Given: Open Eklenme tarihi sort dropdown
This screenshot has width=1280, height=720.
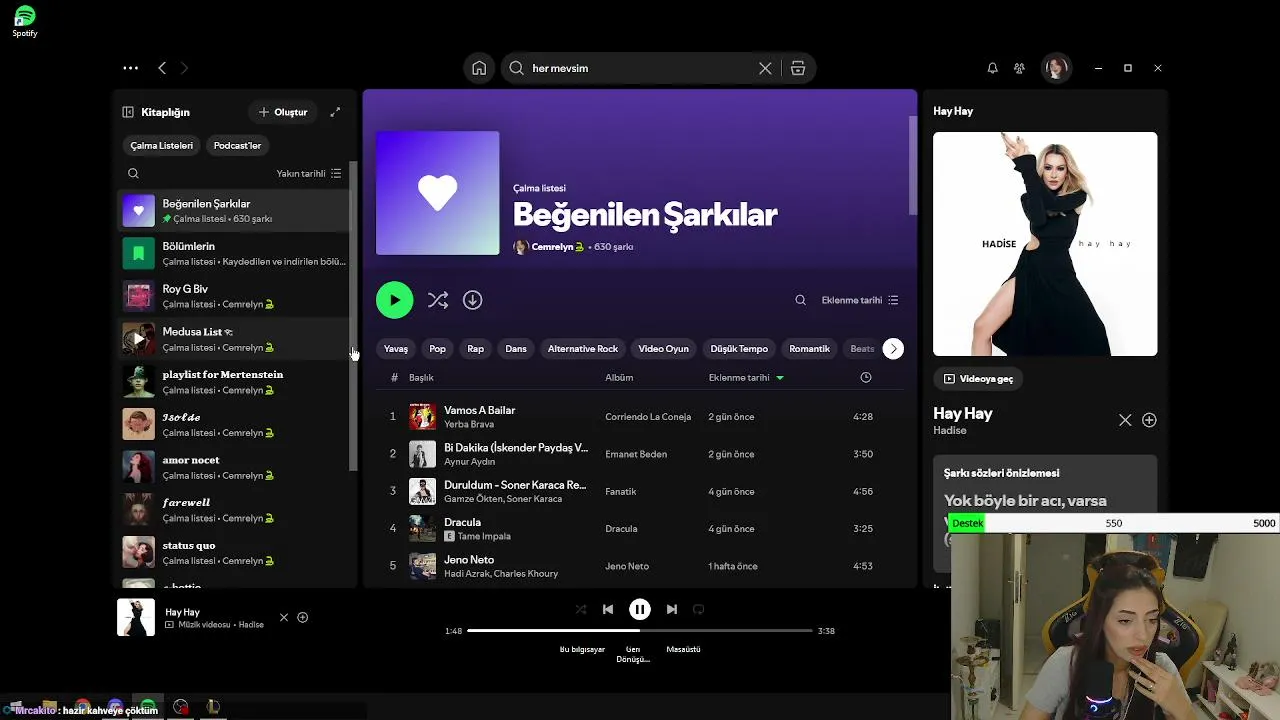Looking at the screenshot, I should point(860,300).
